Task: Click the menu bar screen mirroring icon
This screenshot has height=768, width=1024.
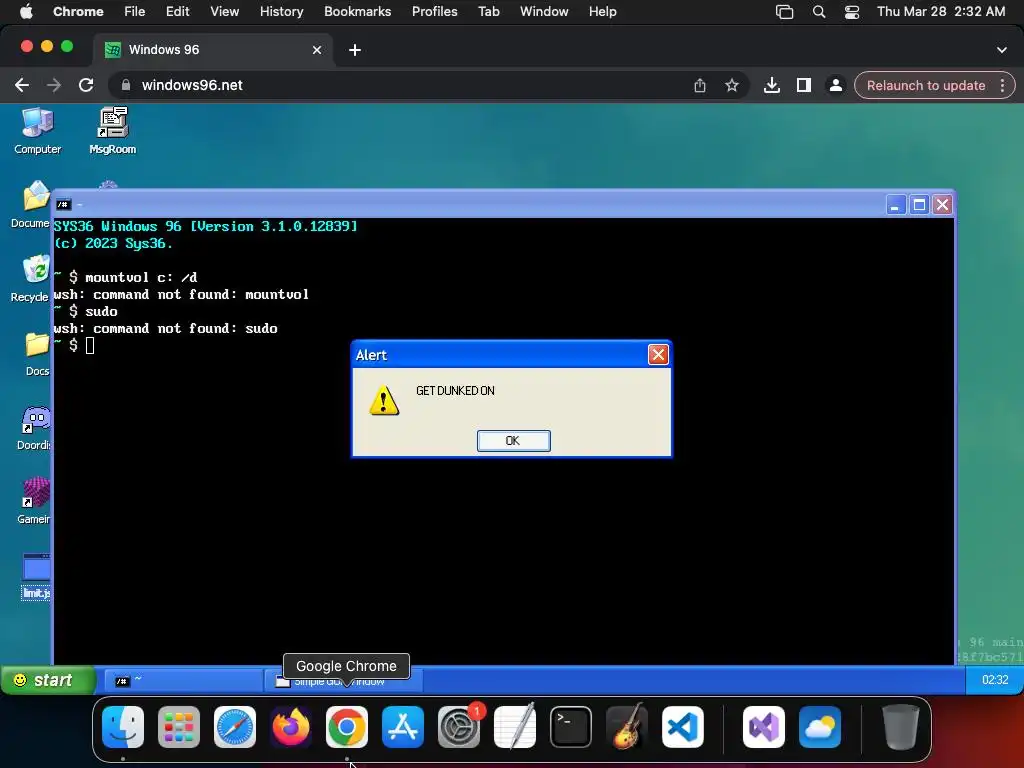Action: click(x=784, y=11)
